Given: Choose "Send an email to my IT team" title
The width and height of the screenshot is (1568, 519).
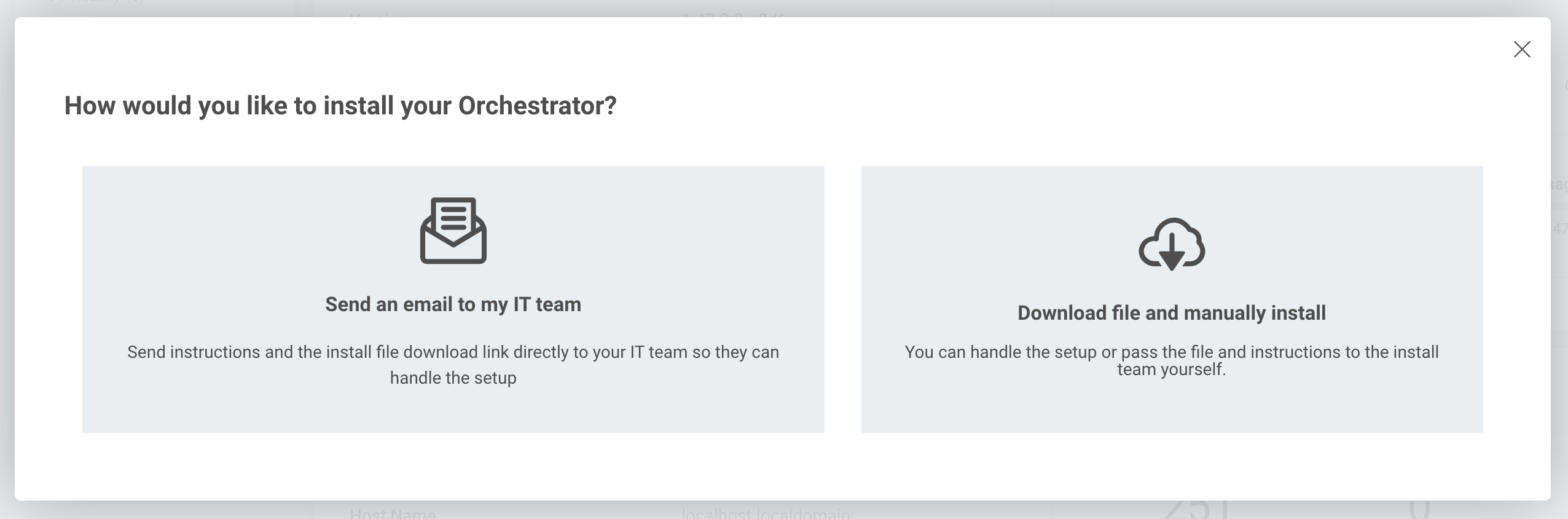Looking at the screenshot, I should tap(453, 304).
